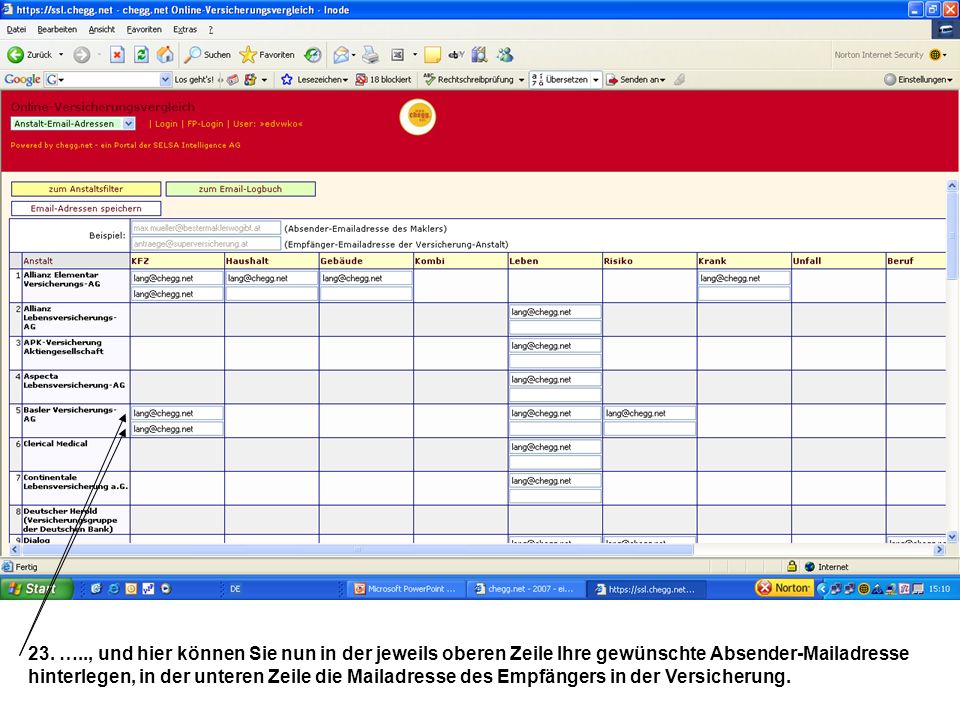Image resolution: width=960 pixels, height=720 pixels.
Task: Click the forward navigation arrow
Action: coord(81,55)
